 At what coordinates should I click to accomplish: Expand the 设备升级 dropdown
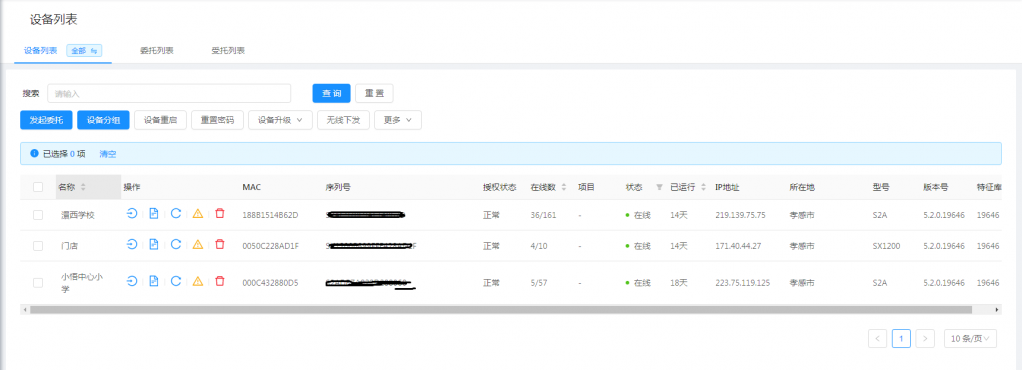click(280, 120)
